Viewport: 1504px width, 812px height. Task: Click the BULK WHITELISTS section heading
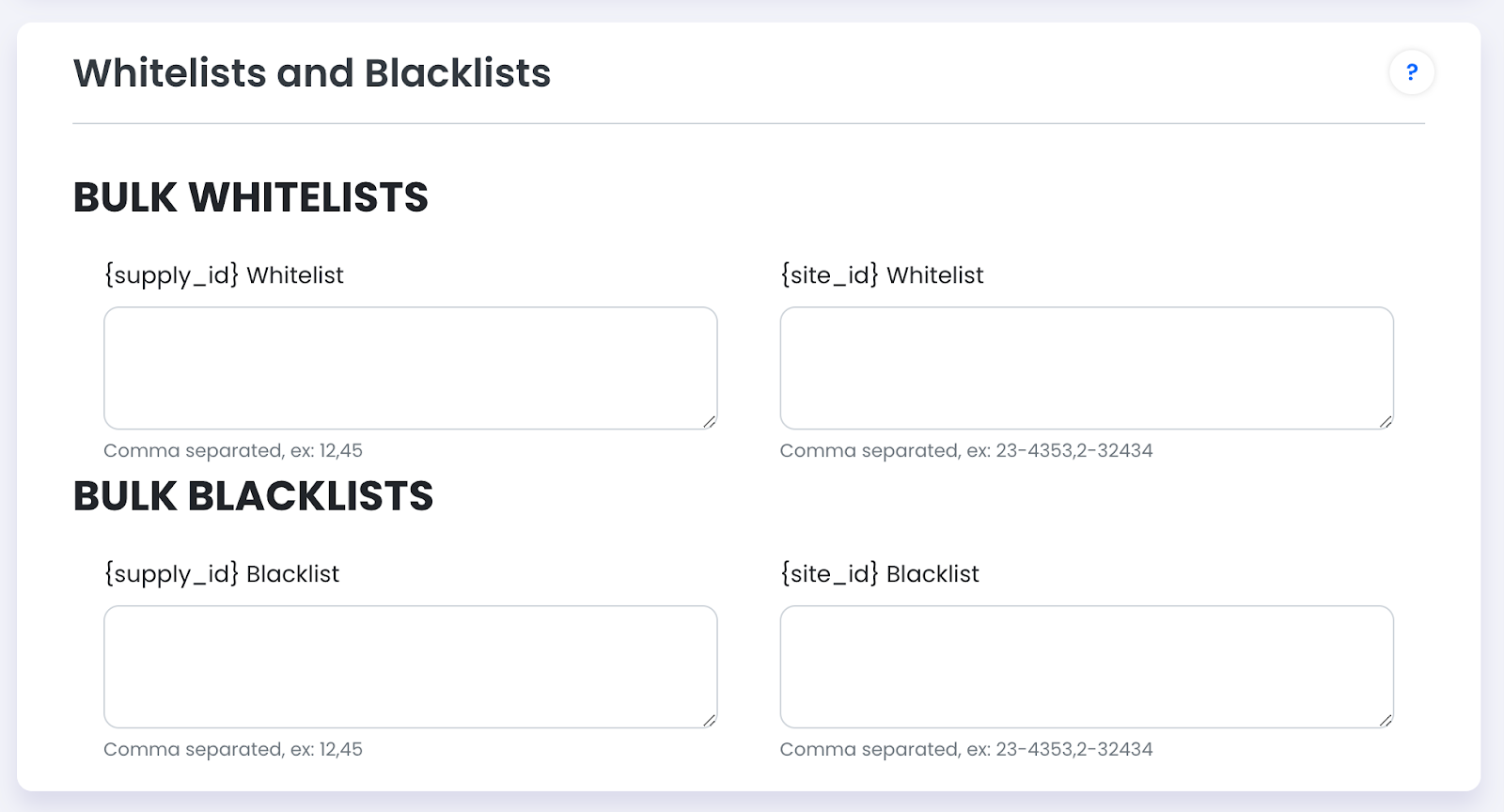pos(251,197)
